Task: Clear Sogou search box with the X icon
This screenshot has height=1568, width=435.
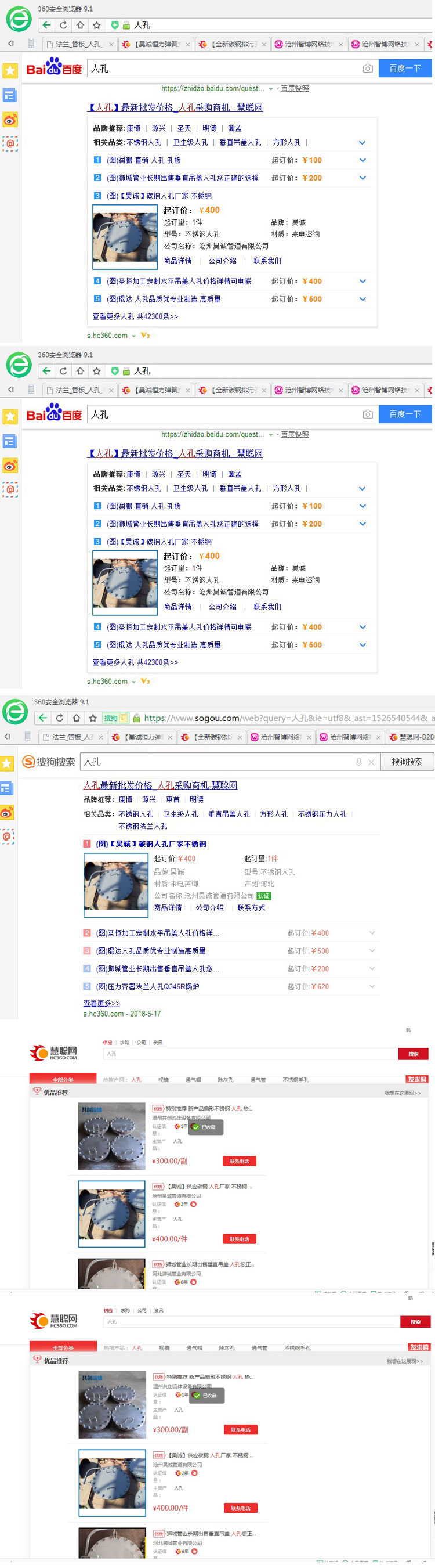Action: [x=371, y=762]
